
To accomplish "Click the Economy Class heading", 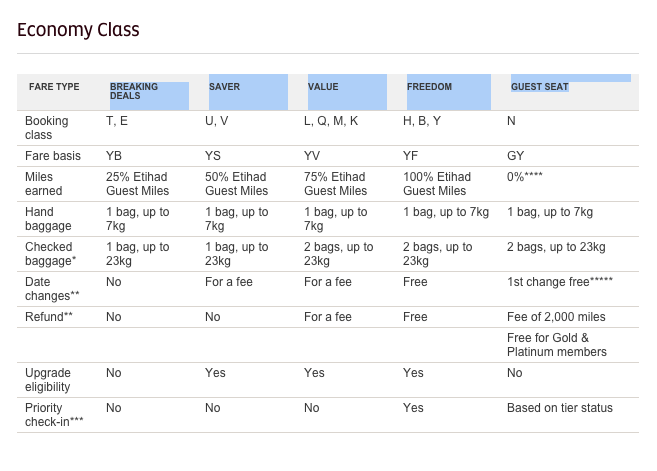I will [78, 29].
